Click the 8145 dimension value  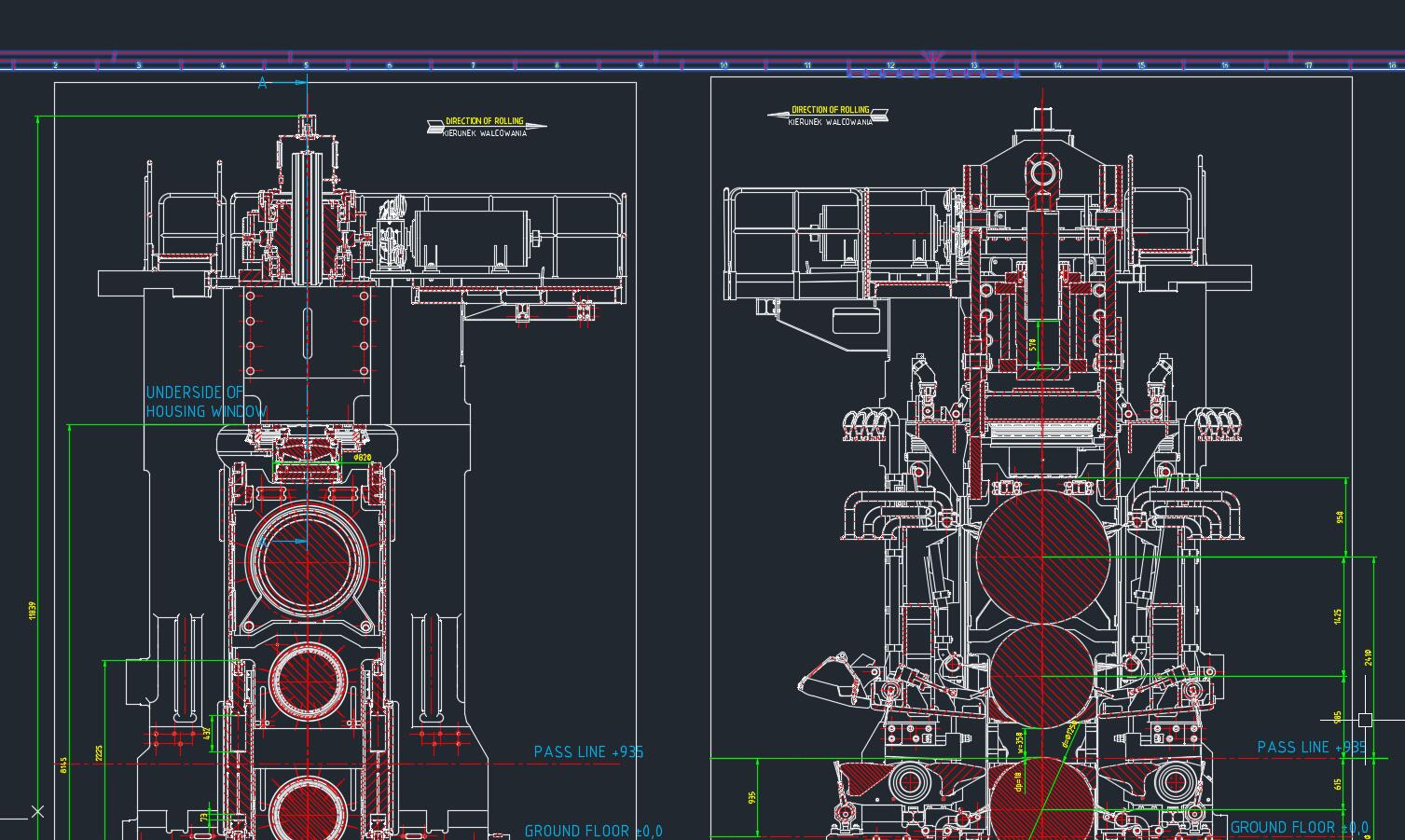click(x=63, y=764)
